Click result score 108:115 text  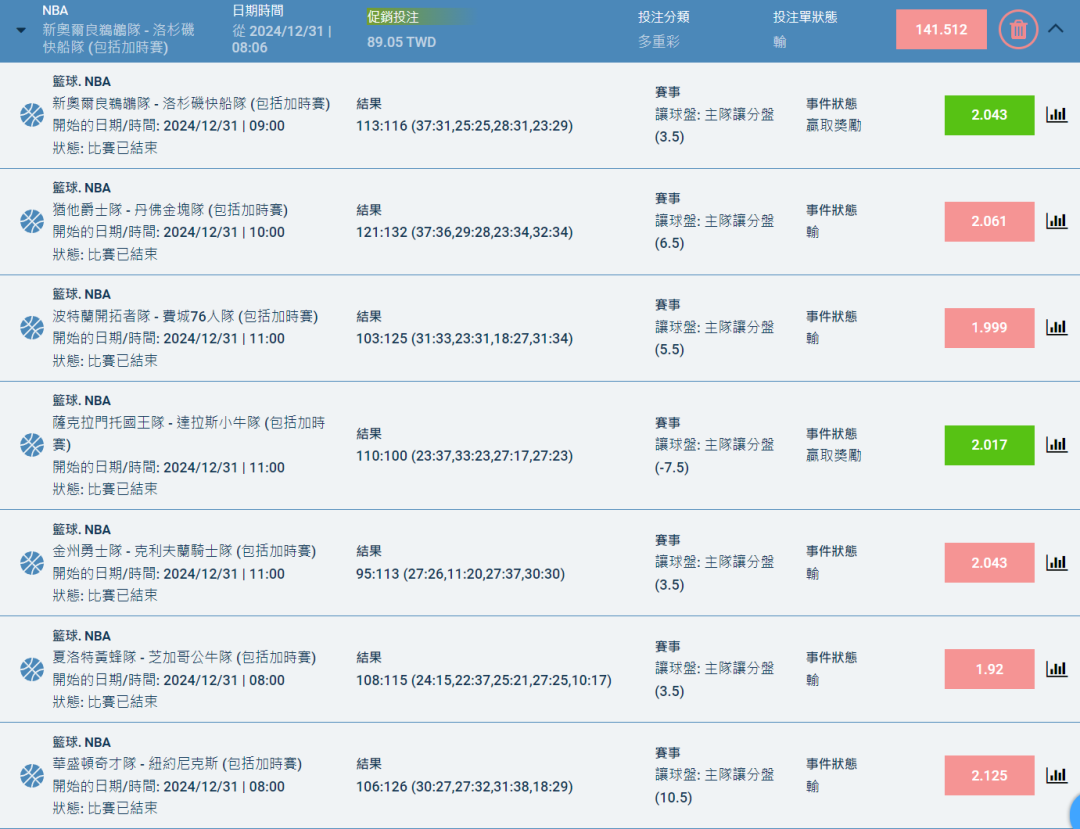[484, 680]
